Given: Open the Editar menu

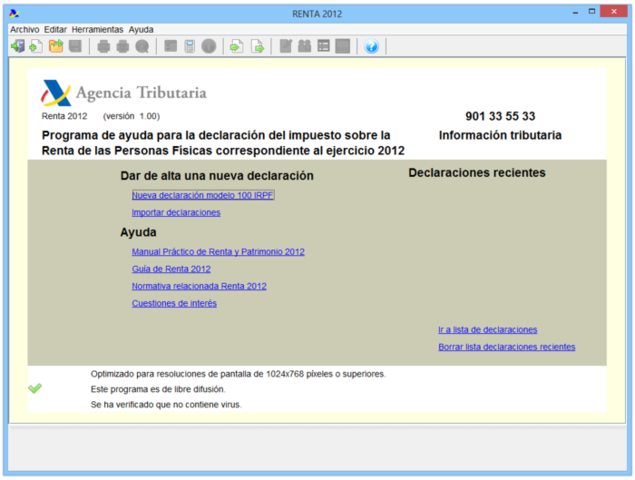Looking at the screenshot, I should [x=55, y=30].
